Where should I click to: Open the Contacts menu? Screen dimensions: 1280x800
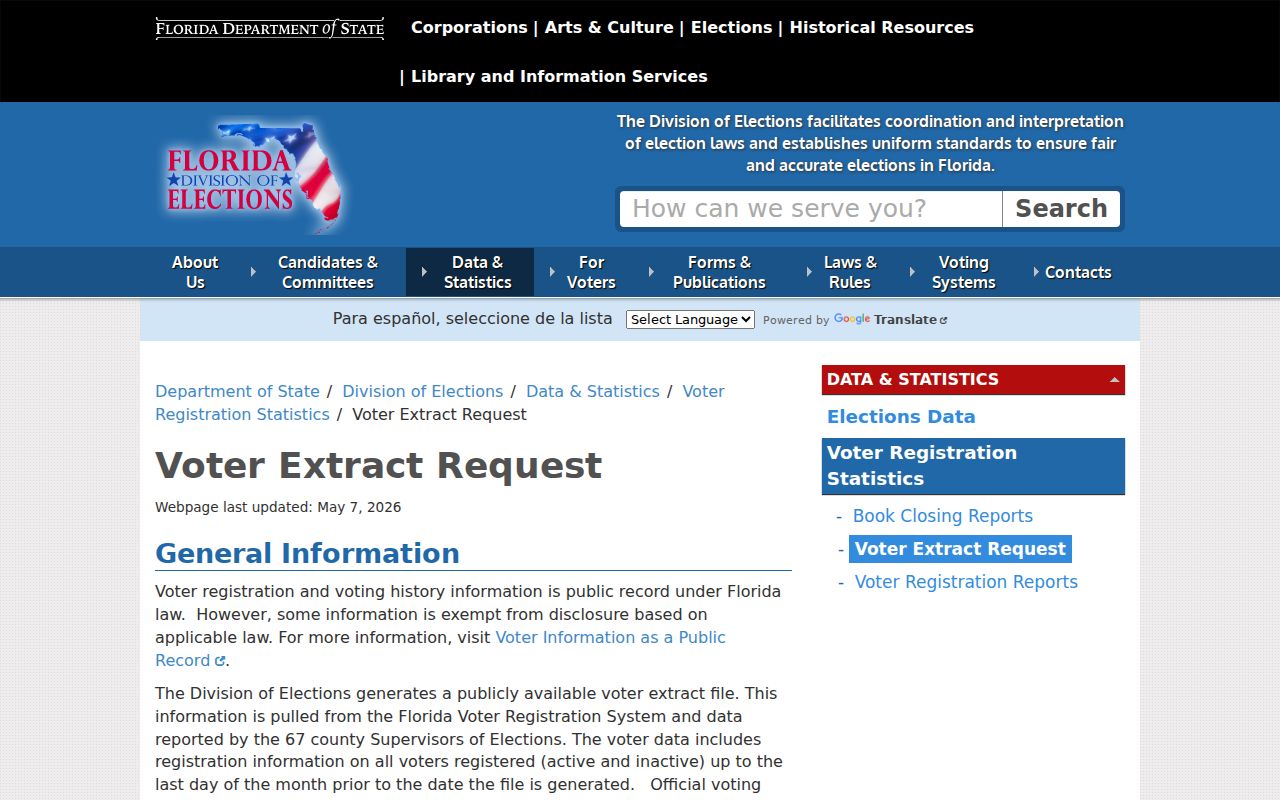pos(1078,272)
